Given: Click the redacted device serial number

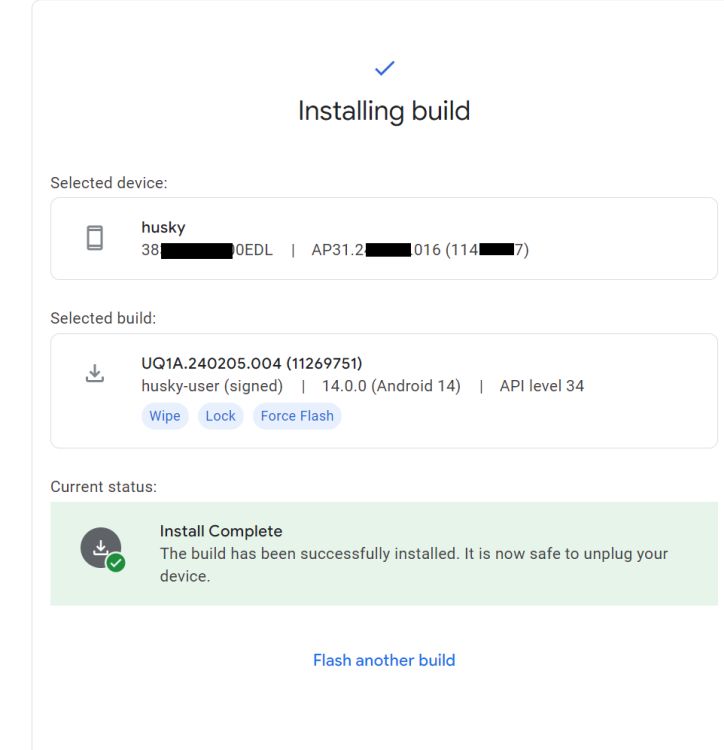Looking at the screenshot, I should pyautogui.click(x=207, y=250).
